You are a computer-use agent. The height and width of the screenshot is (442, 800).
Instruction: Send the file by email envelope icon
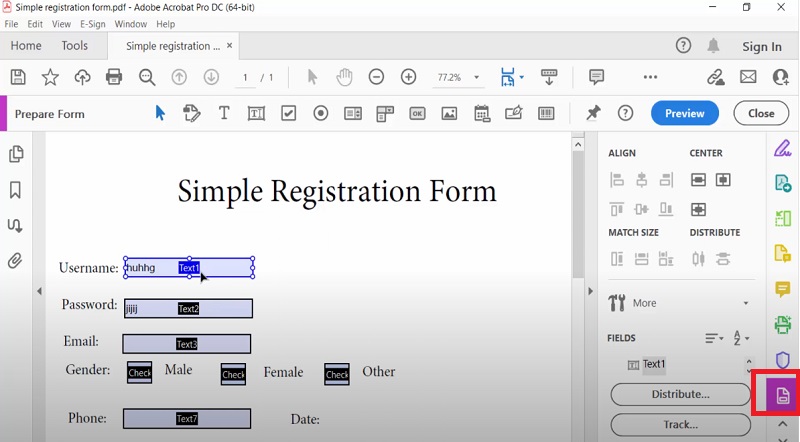[748, 77]
